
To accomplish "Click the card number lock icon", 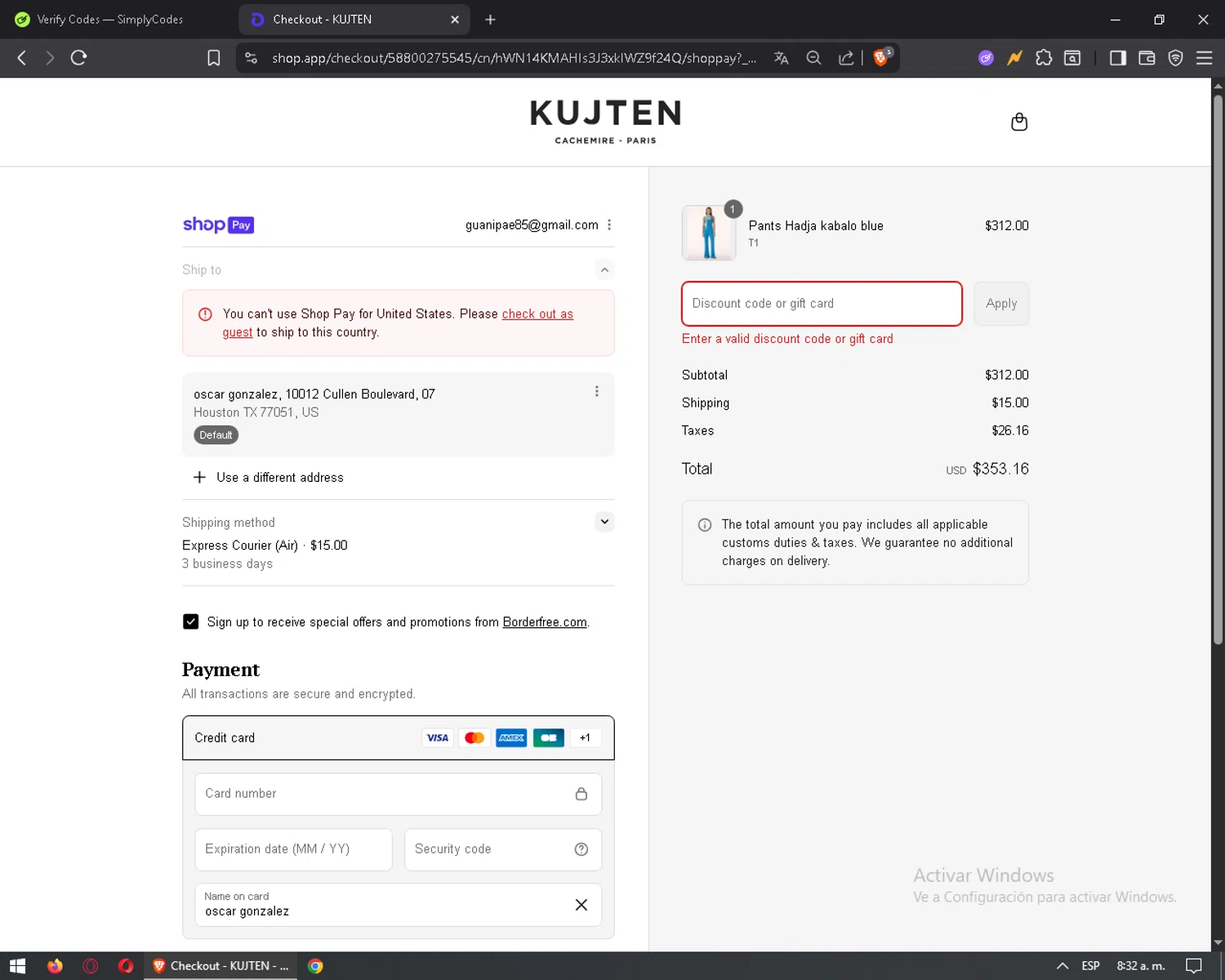I will coord(581,794).
